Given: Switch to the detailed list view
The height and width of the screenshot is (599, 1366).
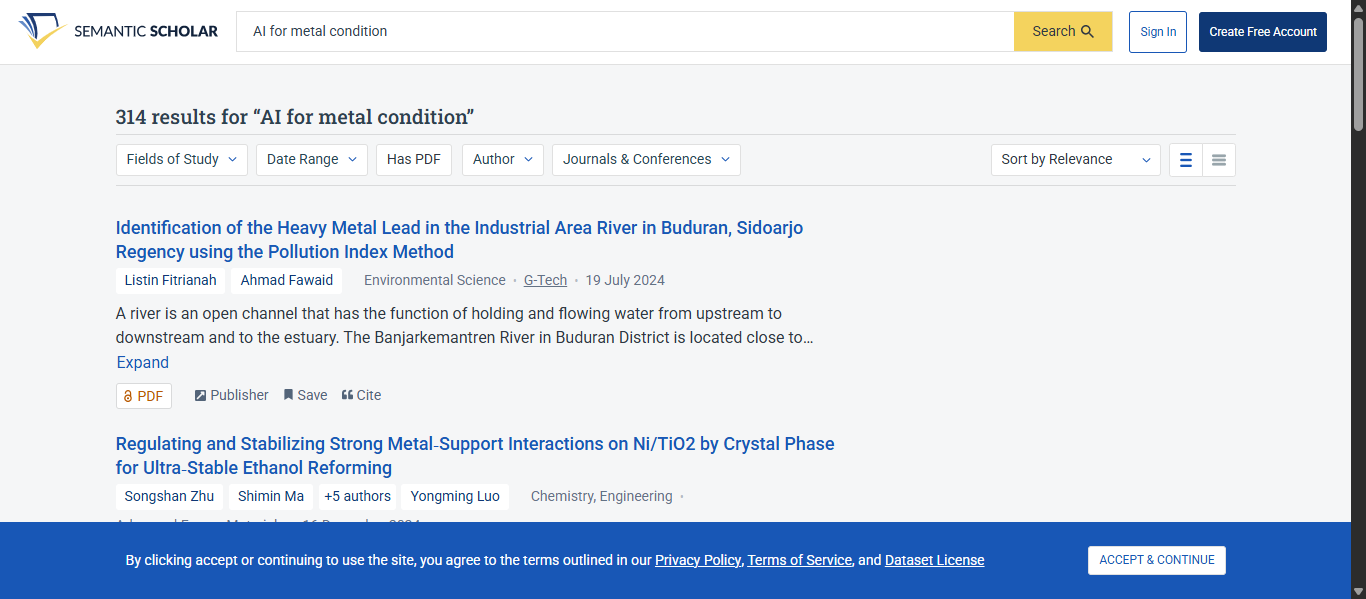Looking at the screenshot, I should [x=1186, y=160].
